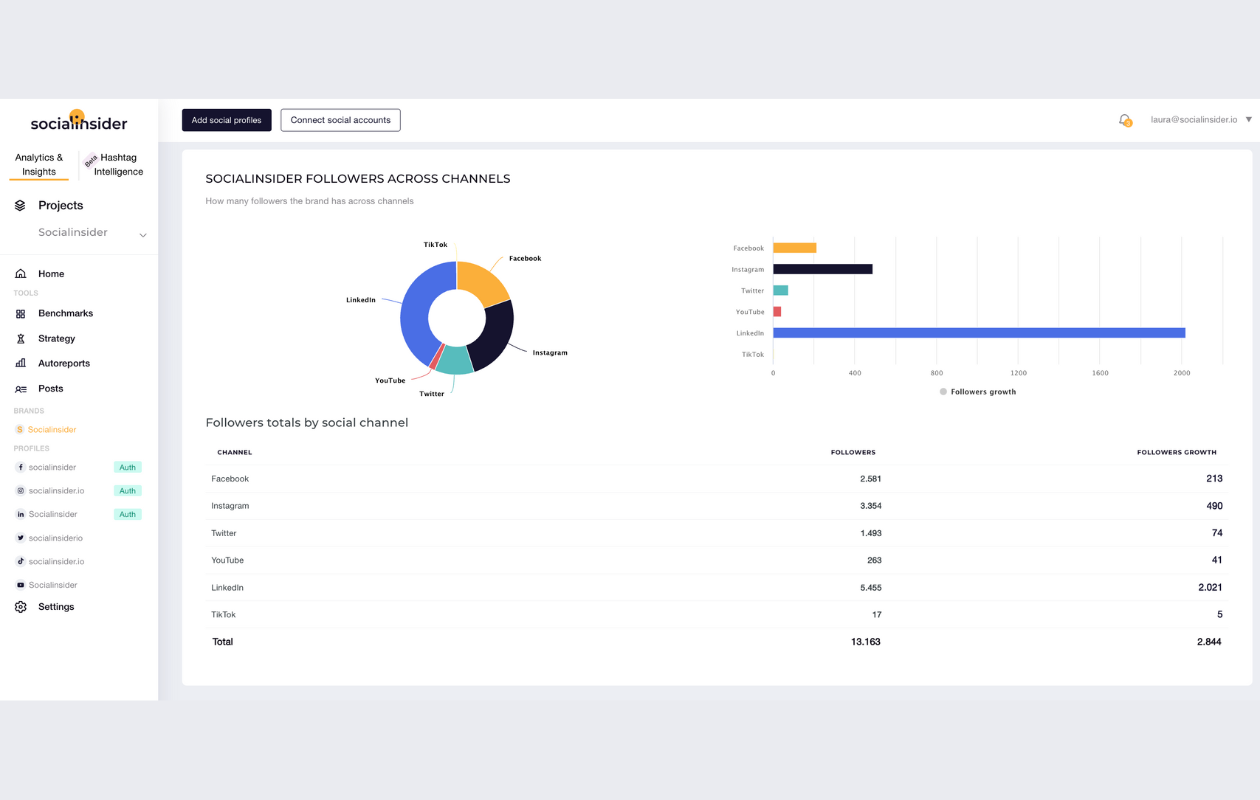Select the Instagram row in table
The height and width of the screenshot is (800, 1260).
(717, 506)
